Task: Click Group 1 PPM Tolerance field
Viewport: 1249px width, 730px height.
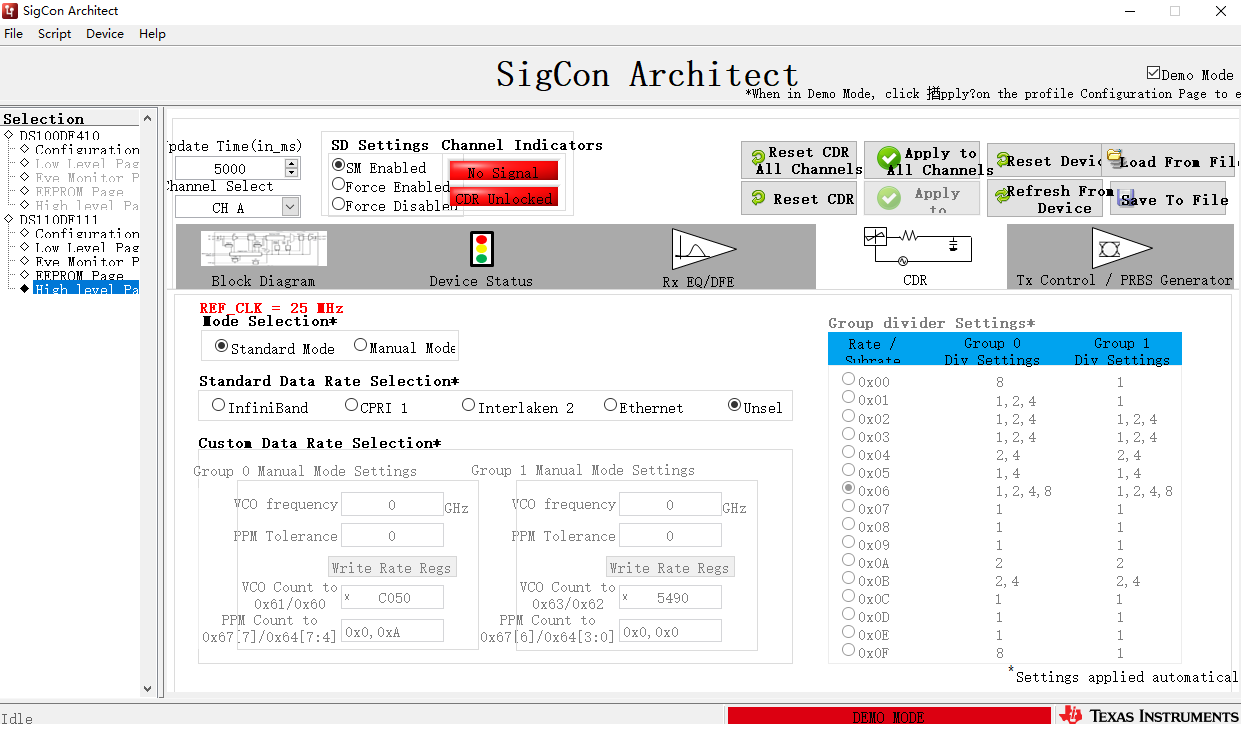Action: (670, 536)
